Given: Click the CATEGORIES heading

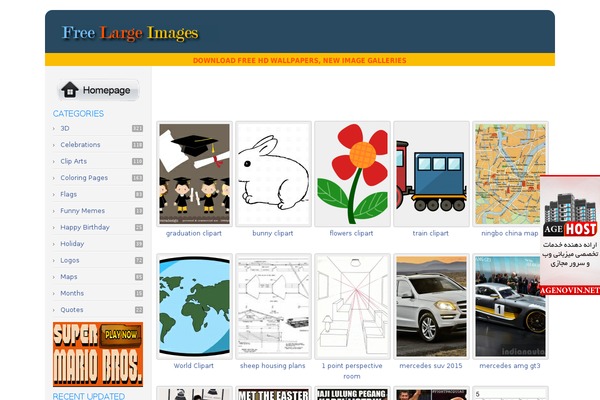Looking at the screenshot, I should pyautogui.click(x=78, y=114).
